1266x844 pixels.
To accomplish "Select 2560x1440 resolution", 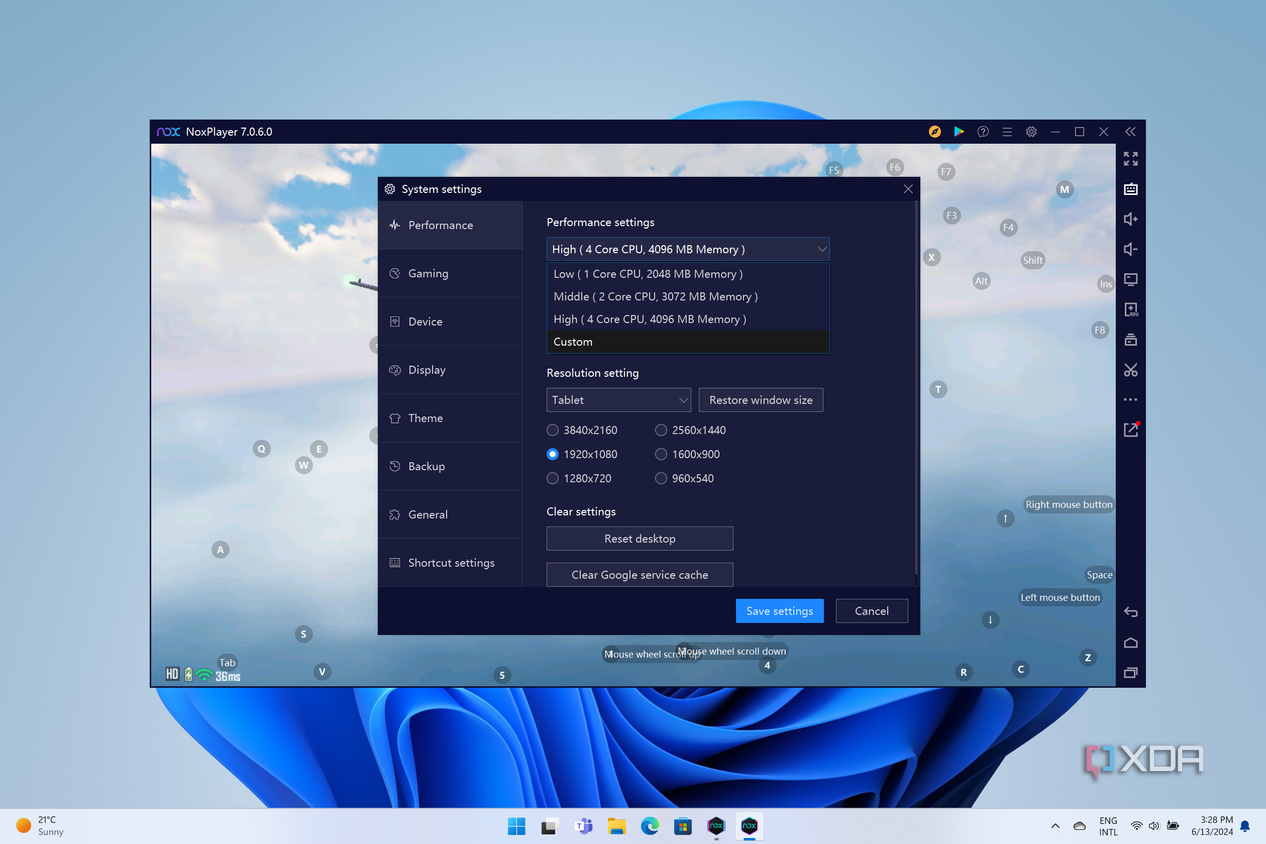I will pos(690,430).
